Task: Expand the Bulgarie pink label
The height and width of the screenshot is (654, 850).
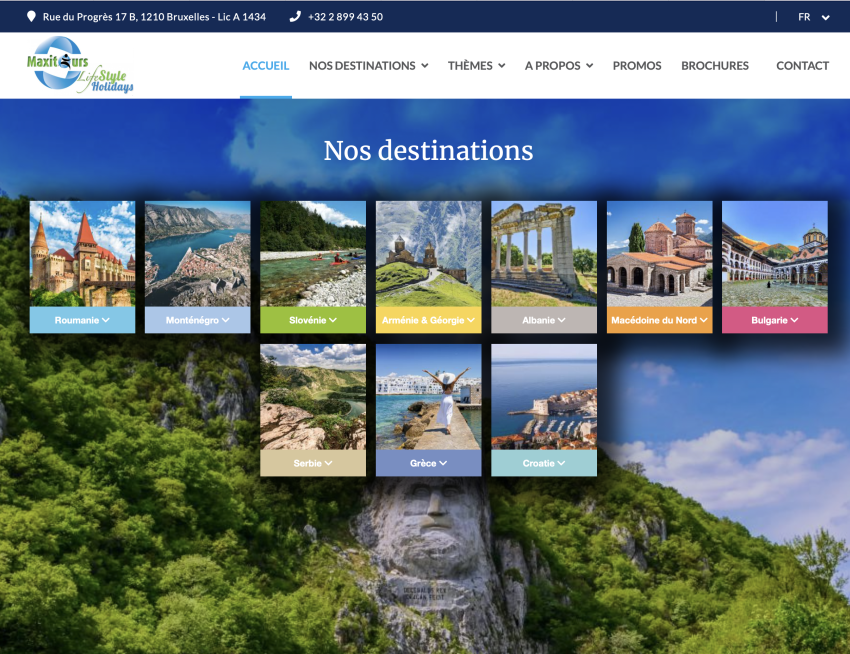Action: click(775, 320)
